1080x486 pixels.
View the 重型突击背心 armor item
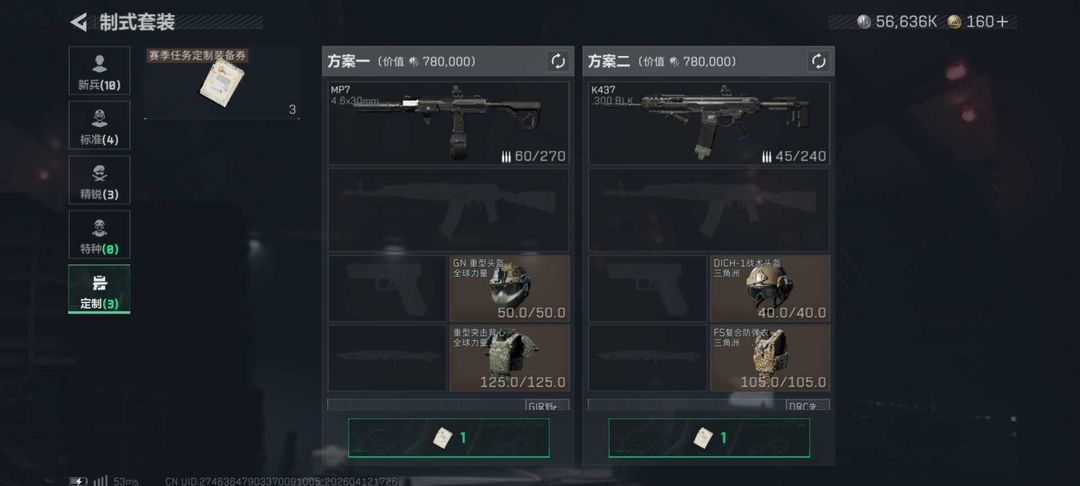(510, 358)
